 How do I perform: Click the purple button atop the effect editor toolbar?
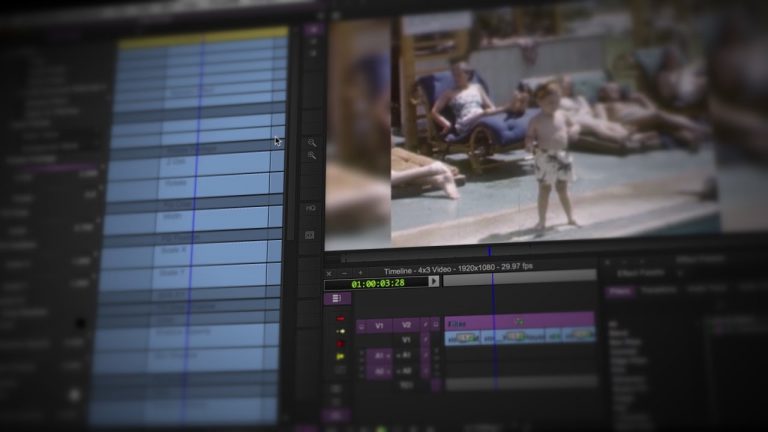[x=312, y=30]
